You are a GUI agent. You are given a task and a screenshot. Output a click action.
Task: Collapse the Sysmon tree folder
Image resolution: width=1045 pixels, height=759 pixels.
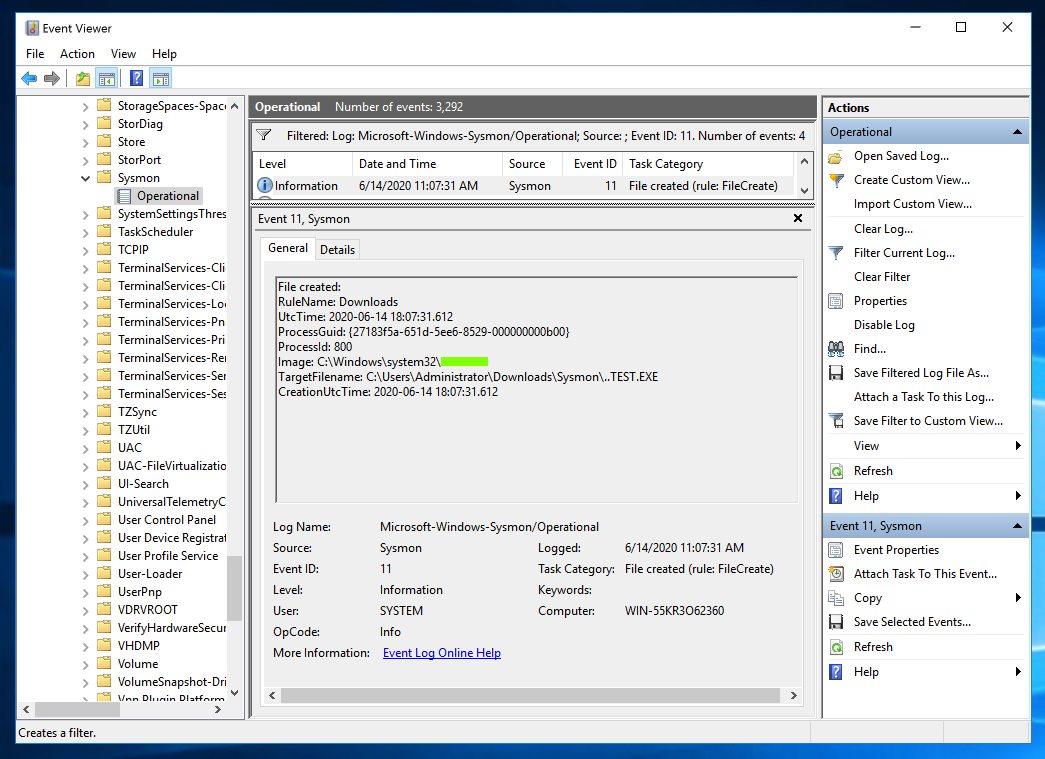pyautogui.click(x=85, y=178)
